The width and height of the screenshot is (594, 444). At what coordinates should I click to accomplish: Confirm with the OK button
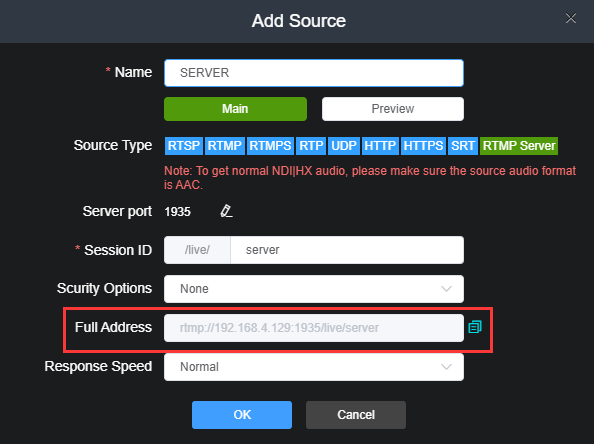click(x=242, y=415)
